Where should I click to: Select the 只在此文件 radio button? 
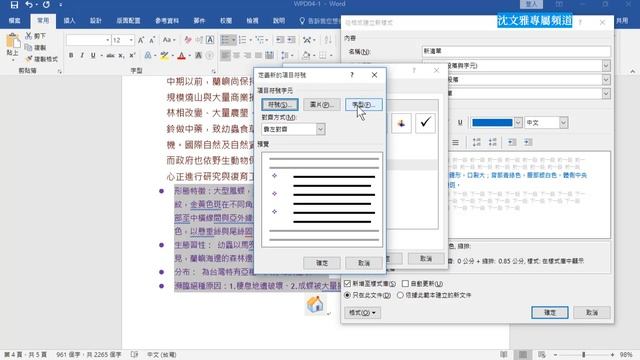point(347,295)
